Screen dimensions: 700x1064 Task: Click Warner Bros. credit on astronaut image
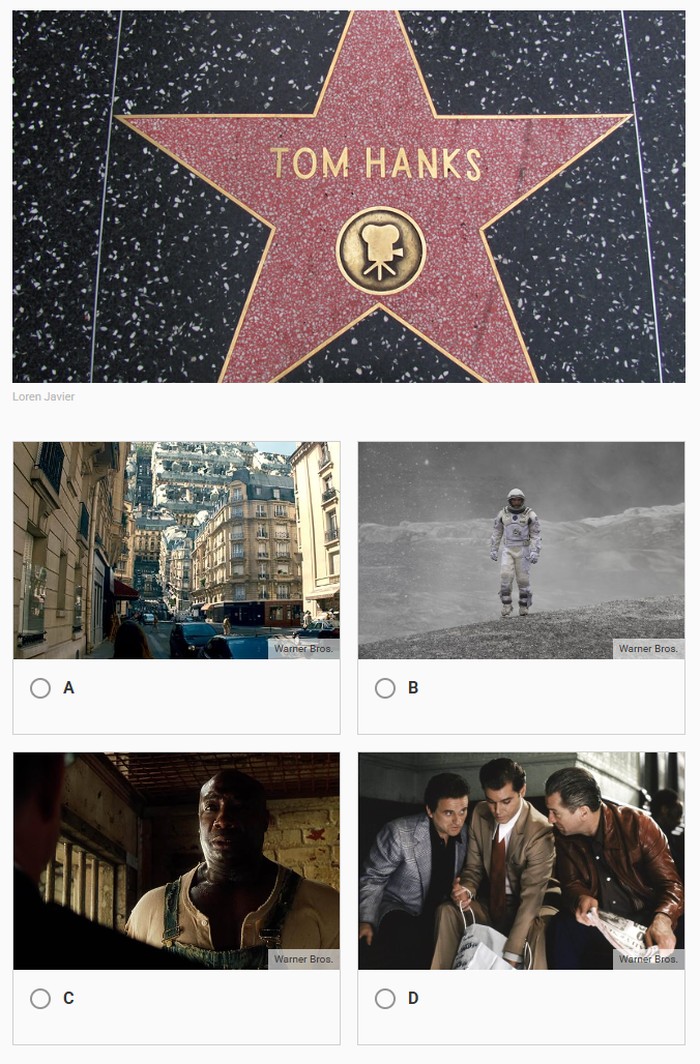coord(648,649)
